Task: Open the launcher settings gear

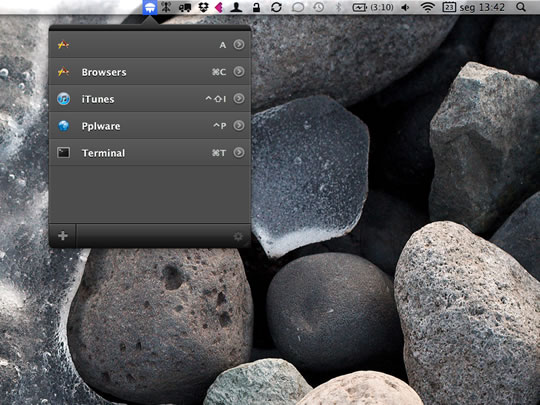Action: pos(238,236)
